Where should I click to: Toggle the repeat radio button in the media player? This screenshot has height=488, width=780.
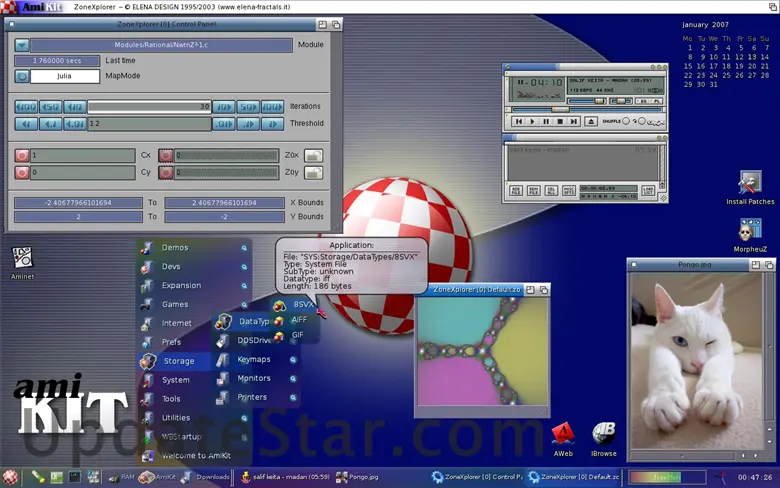(x=642, y=121)
